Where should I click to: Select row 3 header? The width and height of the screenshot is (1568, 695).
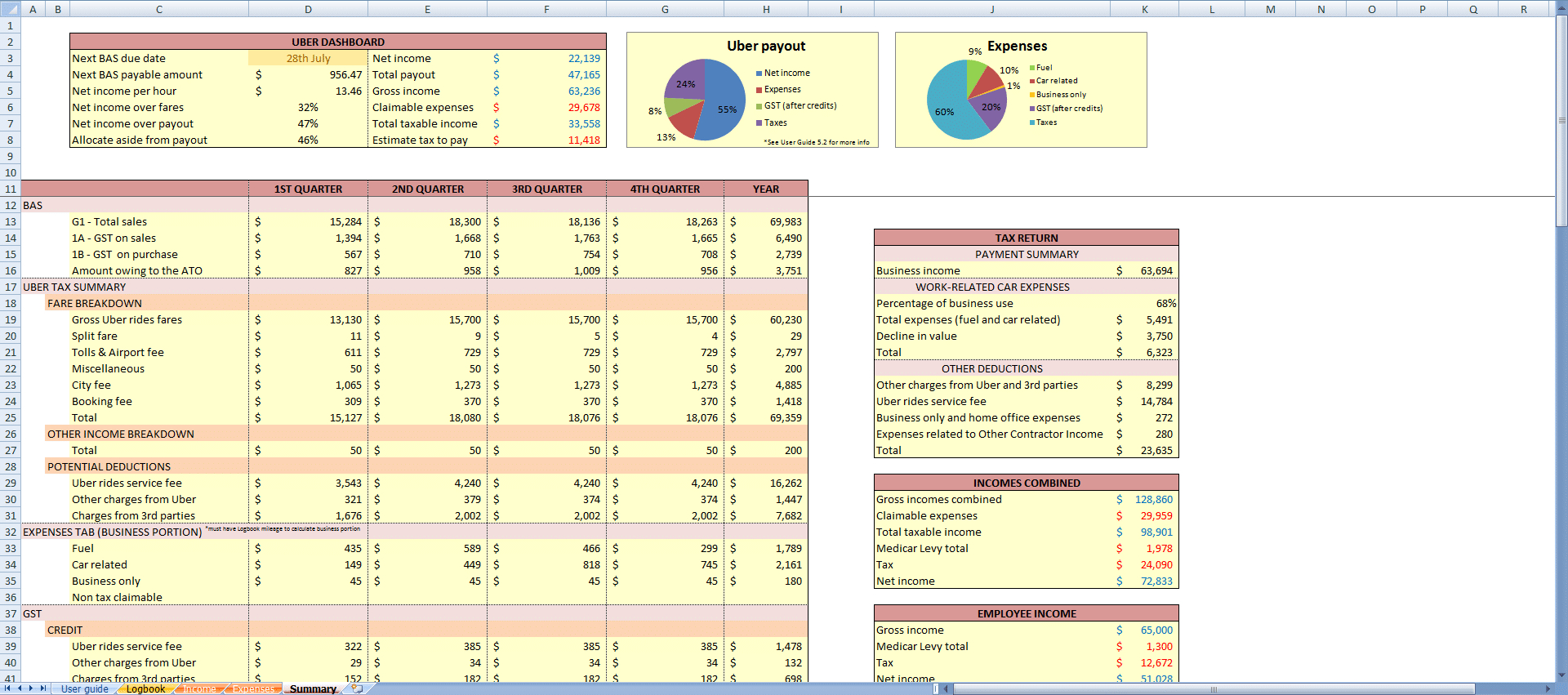click(11, 58)
